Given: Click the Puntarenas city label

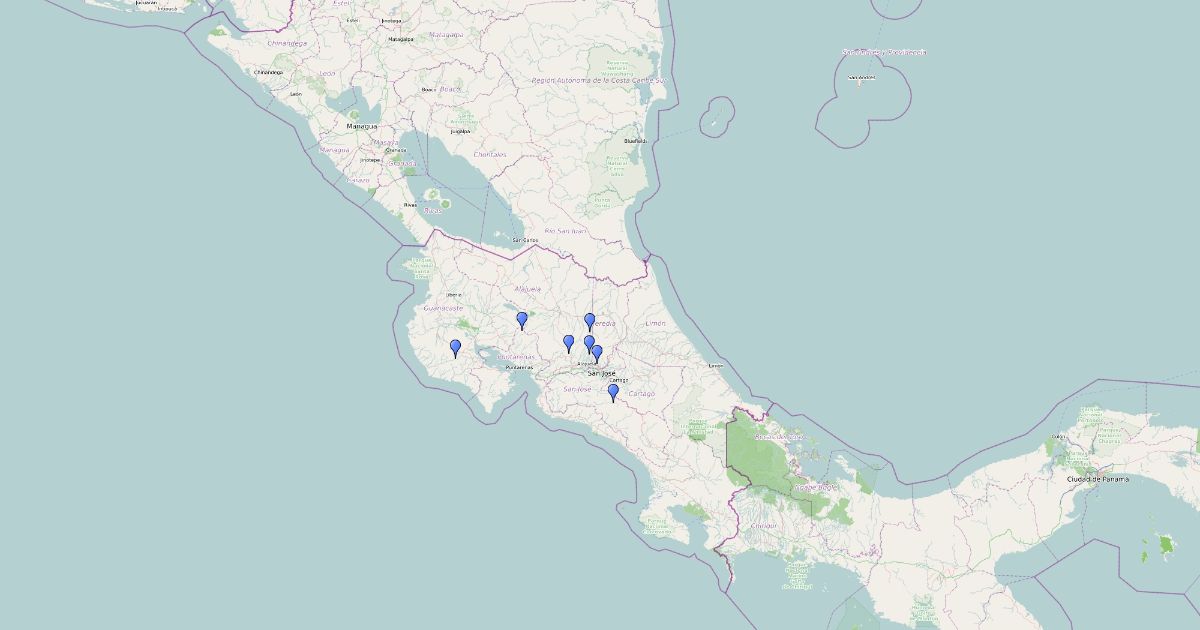Looking at the screenshot, I should point(519,367).
